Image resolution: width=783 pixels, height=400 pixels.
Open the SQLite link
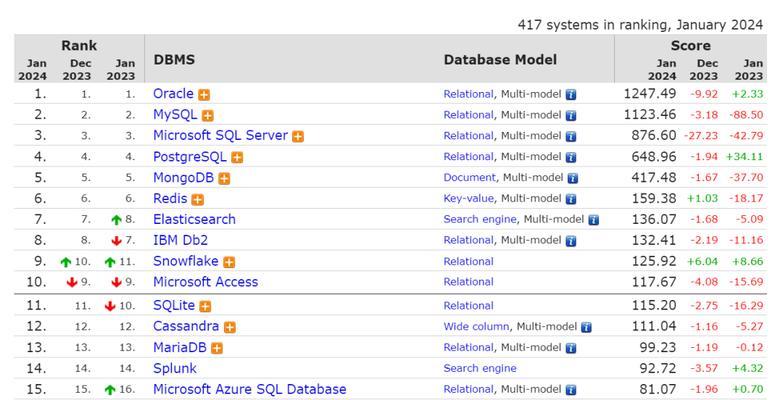(174, 305)
